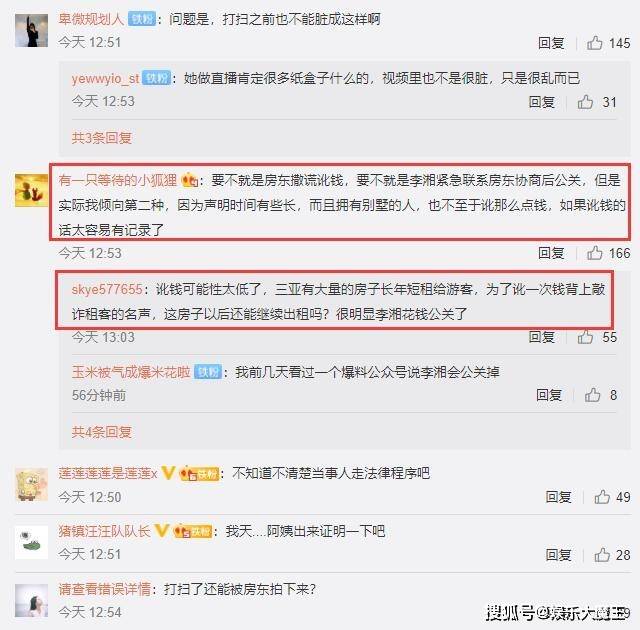The image size is (640, 630).
Task: Like yewwyio_st's reply with 31 likes
Action: tap(585, 102)
